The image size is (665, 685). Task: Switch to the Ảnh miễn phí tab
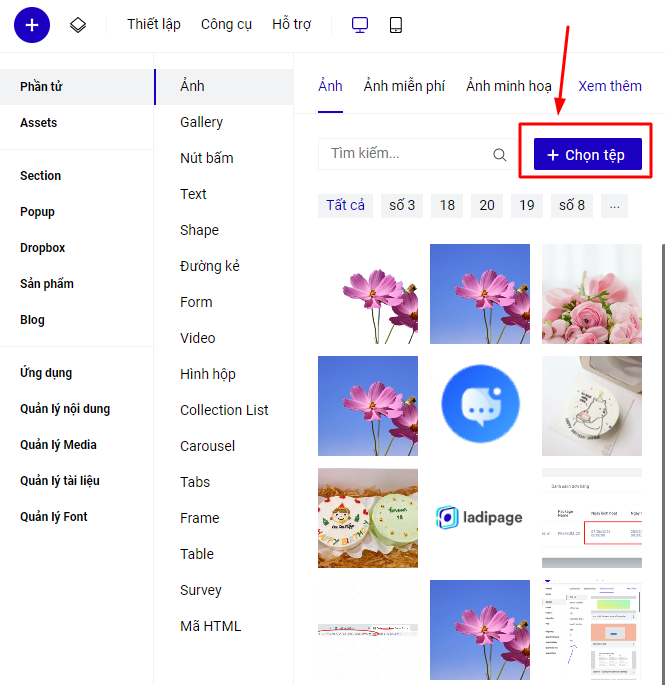tap(404, 86)
